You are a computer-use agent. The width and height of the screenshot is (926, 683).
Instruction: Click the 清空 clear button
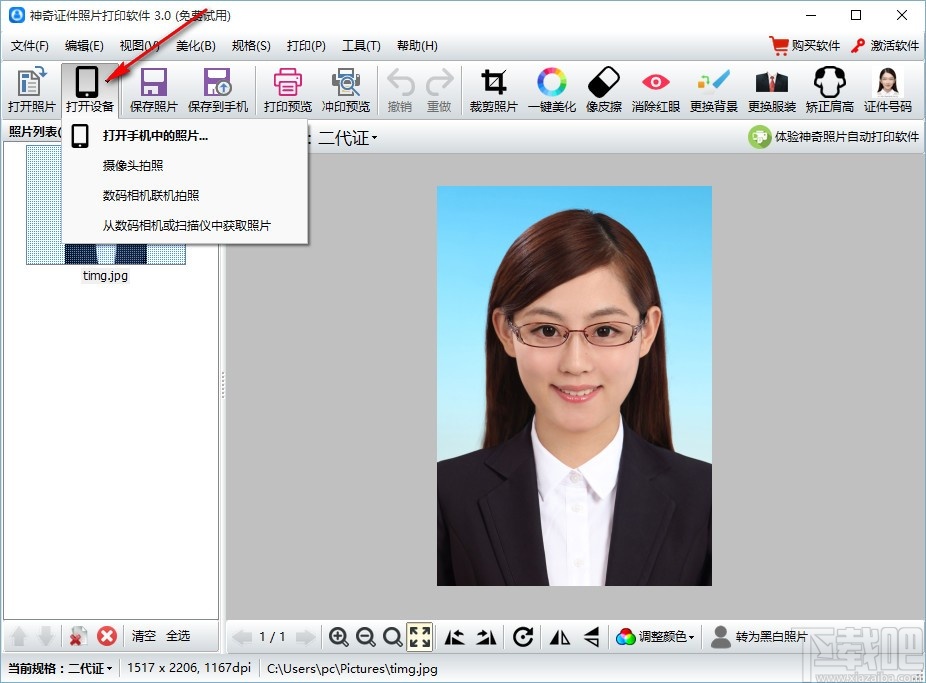click(144, 636)
